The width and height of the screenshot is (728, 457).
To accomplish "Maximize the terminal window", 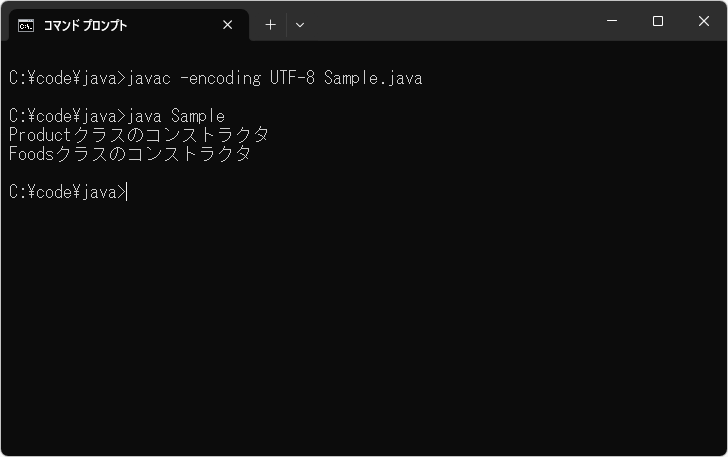I will [658, 21].
